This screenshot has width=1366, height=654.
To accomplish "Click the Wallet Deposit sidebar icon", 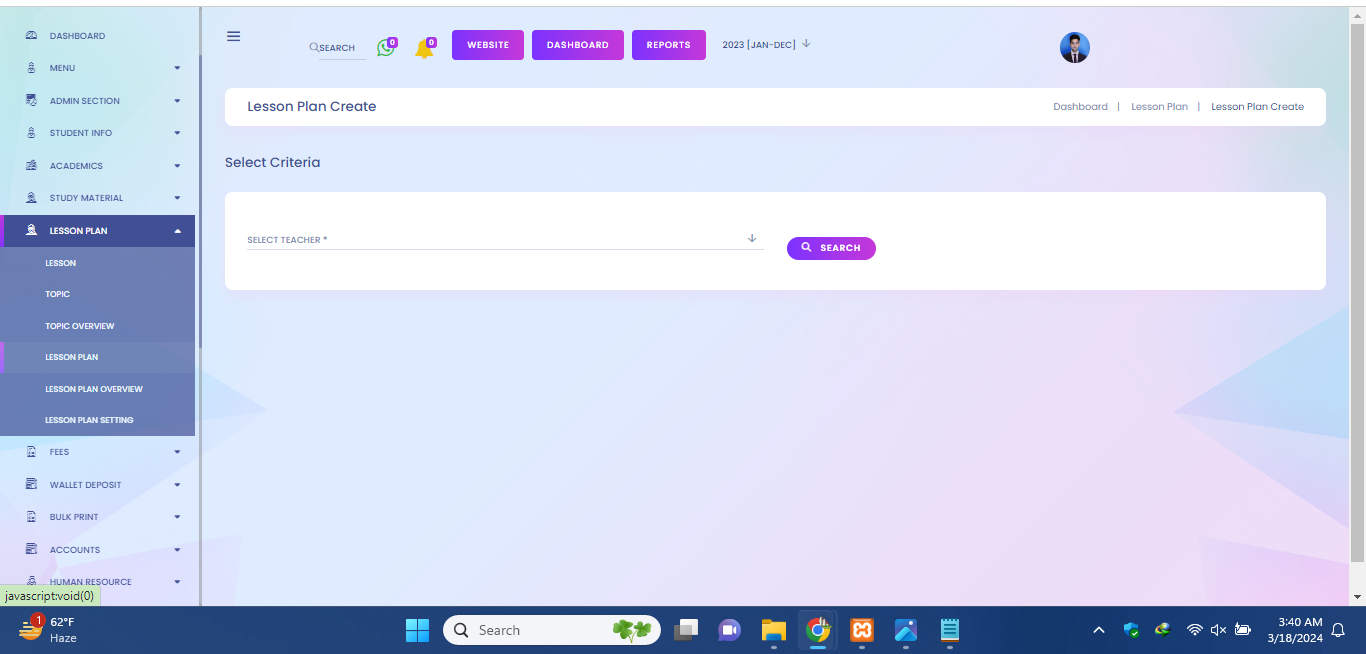I will 31,485.
